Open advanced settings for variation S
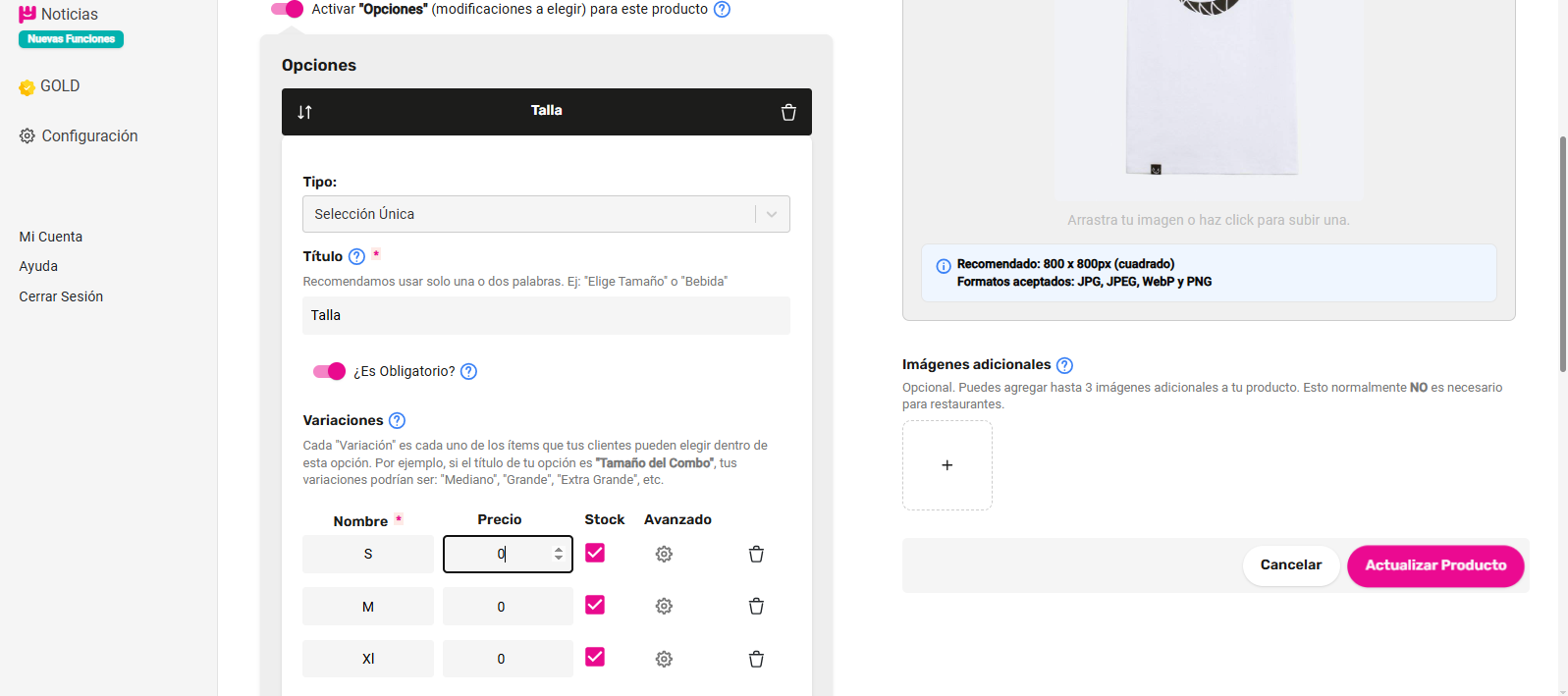The height and width of the screenshot is (696, 1568). [x=664, y=555]
